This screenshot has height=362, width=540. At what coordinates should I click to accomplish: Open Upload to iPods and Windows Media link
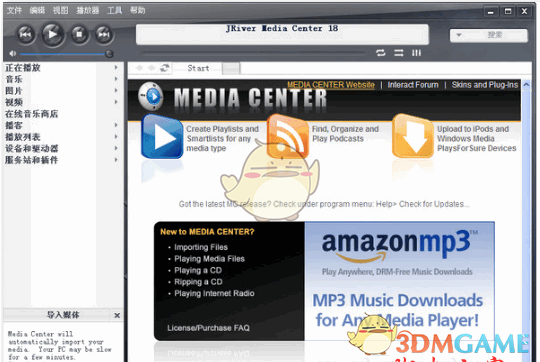[477, 138]
